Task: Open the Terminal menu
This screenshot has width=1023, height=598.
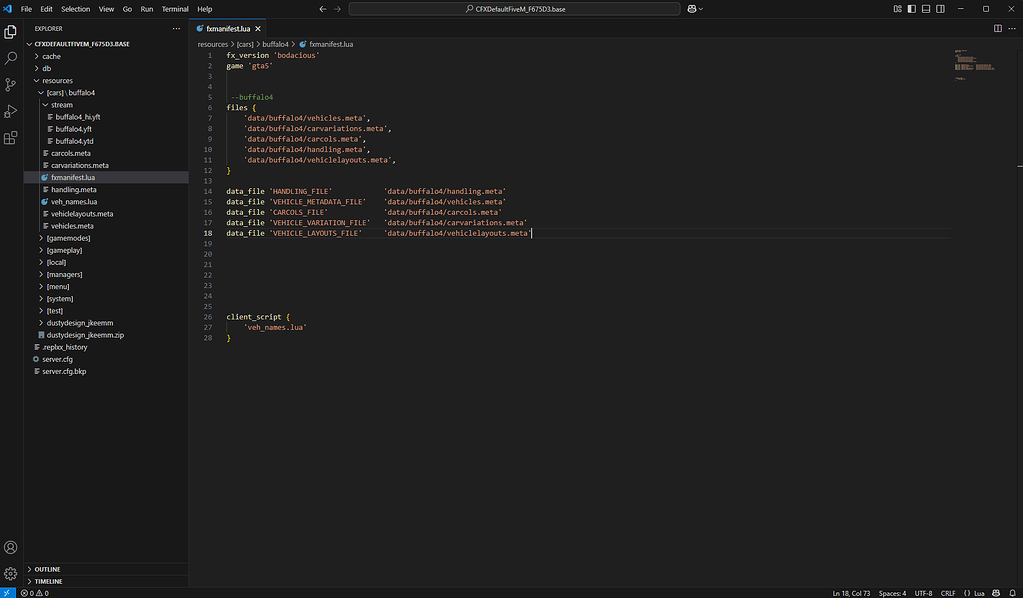Action: tap(175, 9)
